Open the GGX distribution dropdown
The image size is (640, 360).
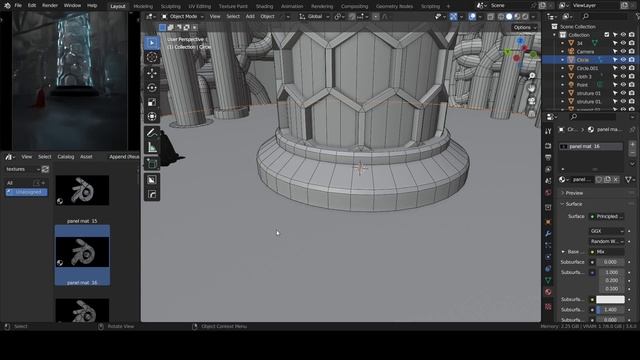[x=607, y=231]
